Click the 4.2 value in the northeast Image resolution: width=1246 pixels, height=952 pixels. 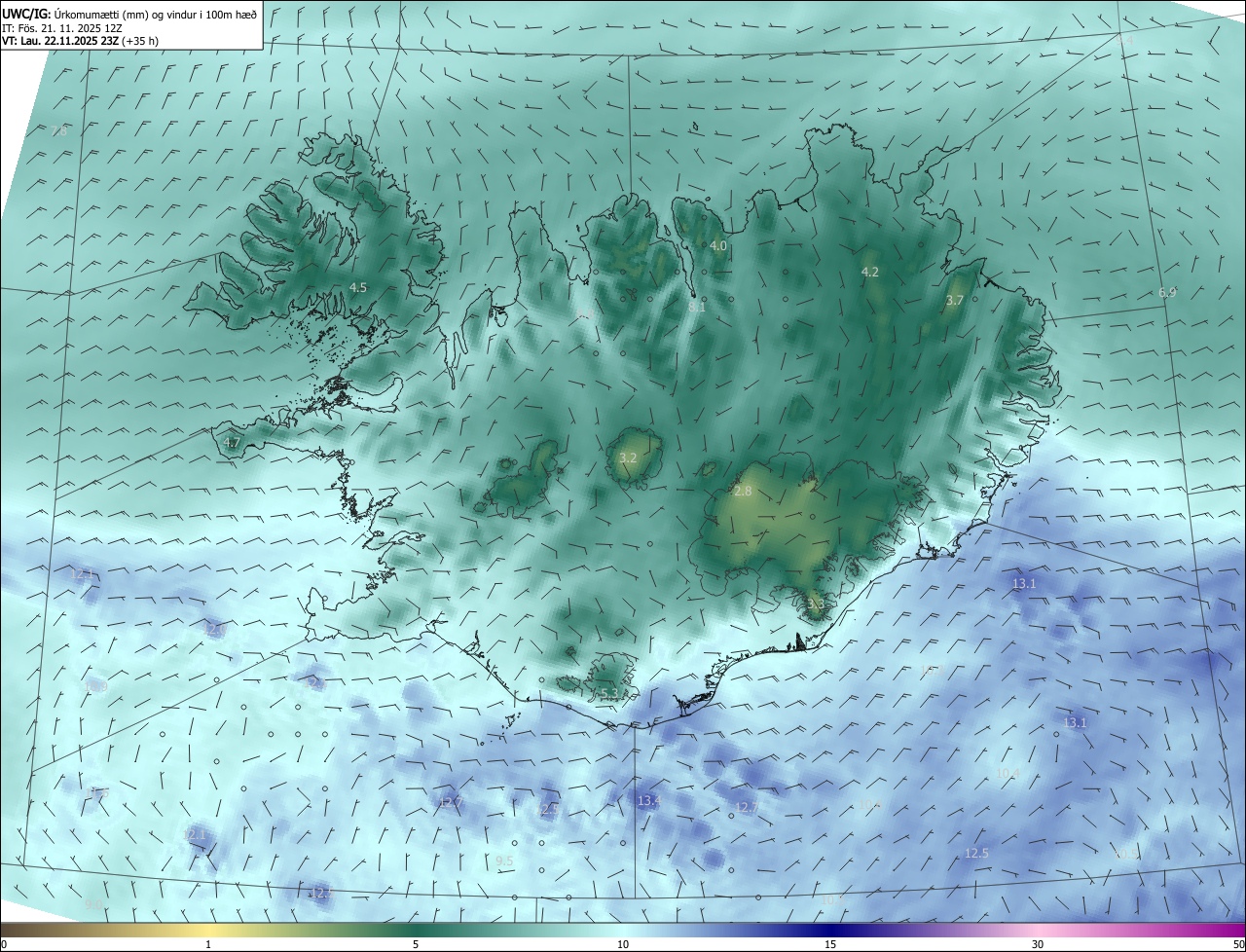pyautogui.click(x=870, y=272)
